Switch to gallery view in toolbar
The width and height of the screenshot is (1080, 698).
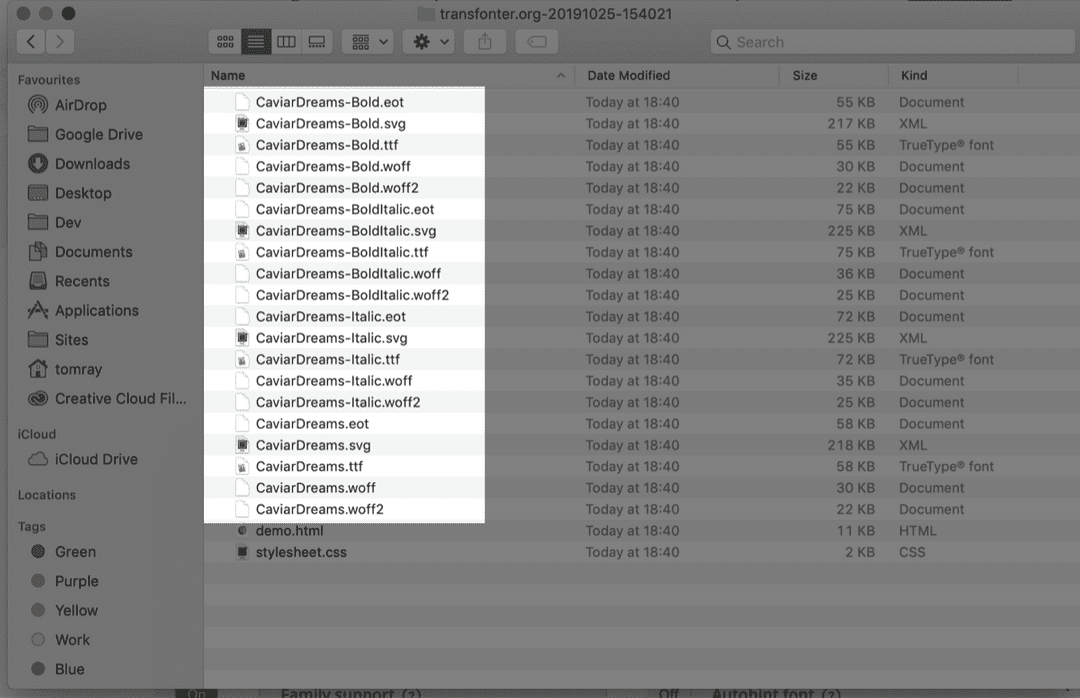317,42
